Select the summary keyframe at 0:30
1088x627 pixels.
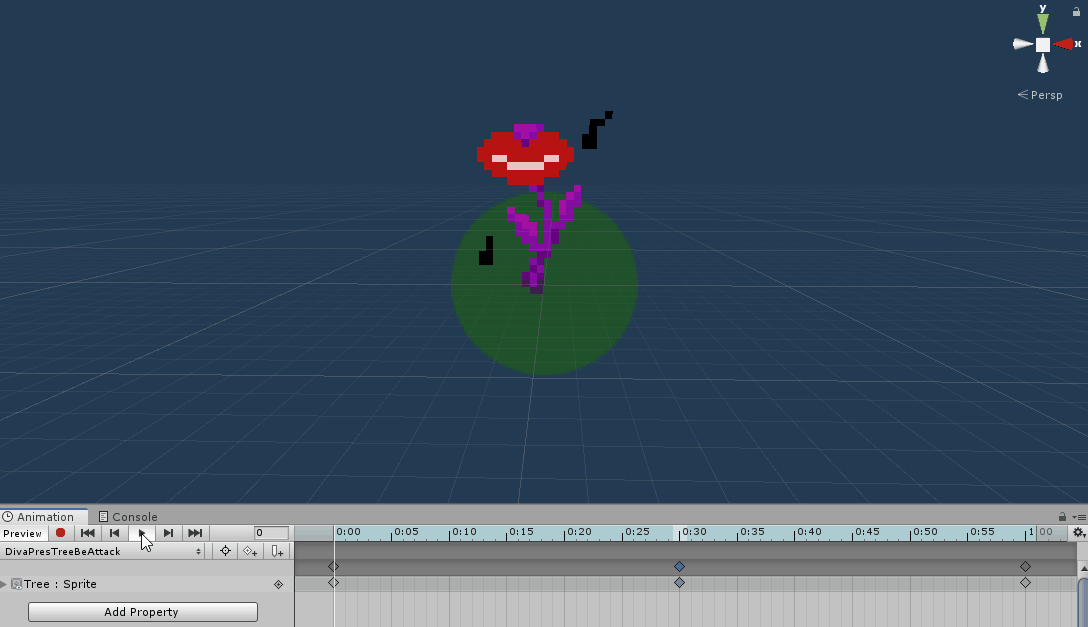(679, 567)
